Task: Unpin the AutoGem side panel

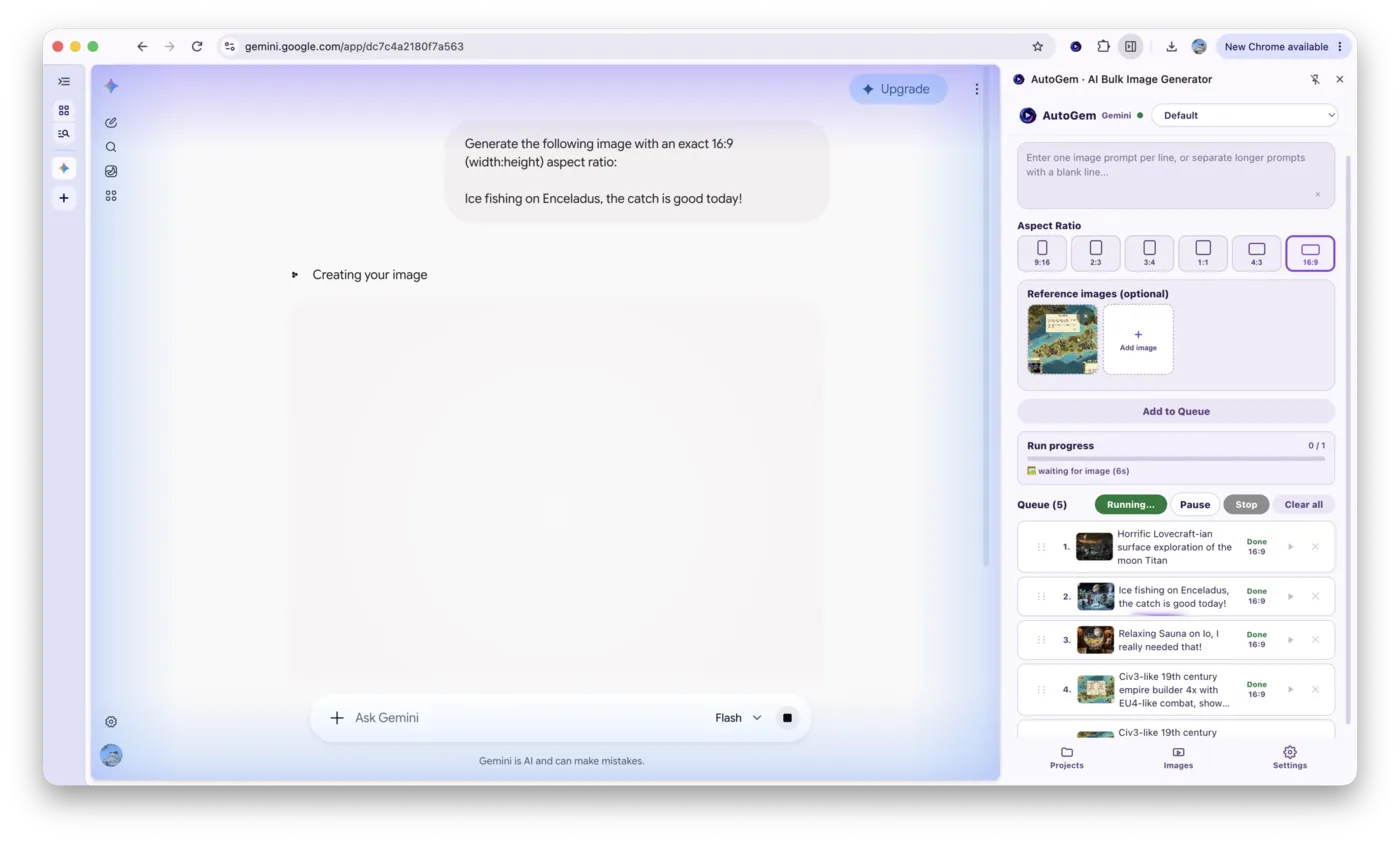Action: [1315, 79]
